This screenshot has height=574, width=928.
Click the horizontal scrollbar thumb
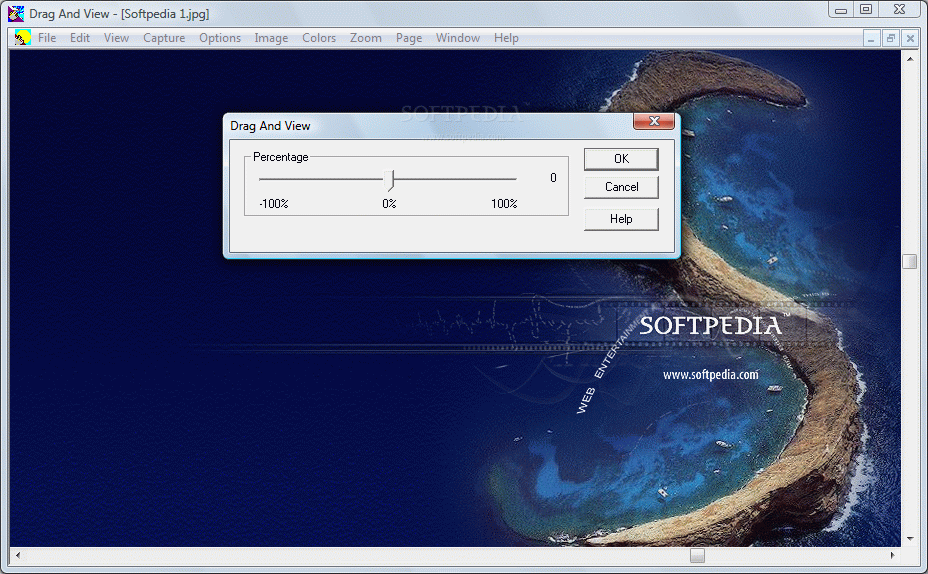click(697, 555)
